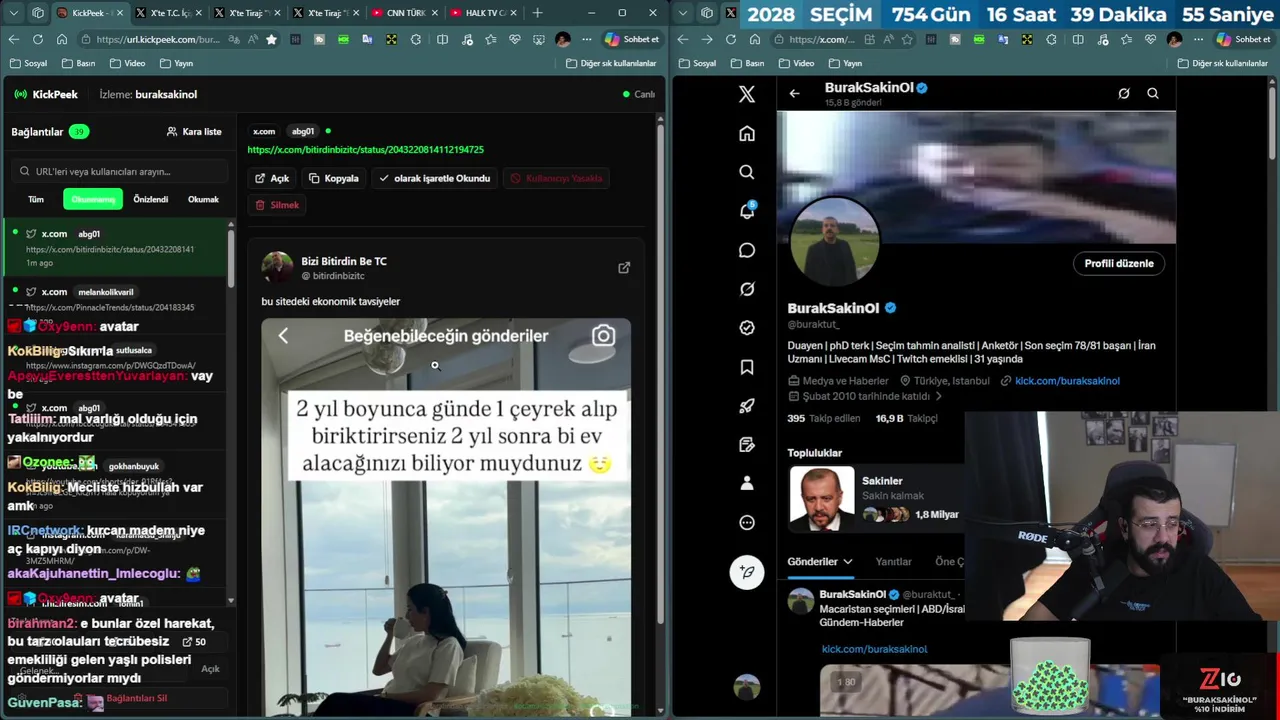Click the Kullanıcıyı Yasakla button
The height and width of the screenshot is (720, 1280).
coord(557,178)
